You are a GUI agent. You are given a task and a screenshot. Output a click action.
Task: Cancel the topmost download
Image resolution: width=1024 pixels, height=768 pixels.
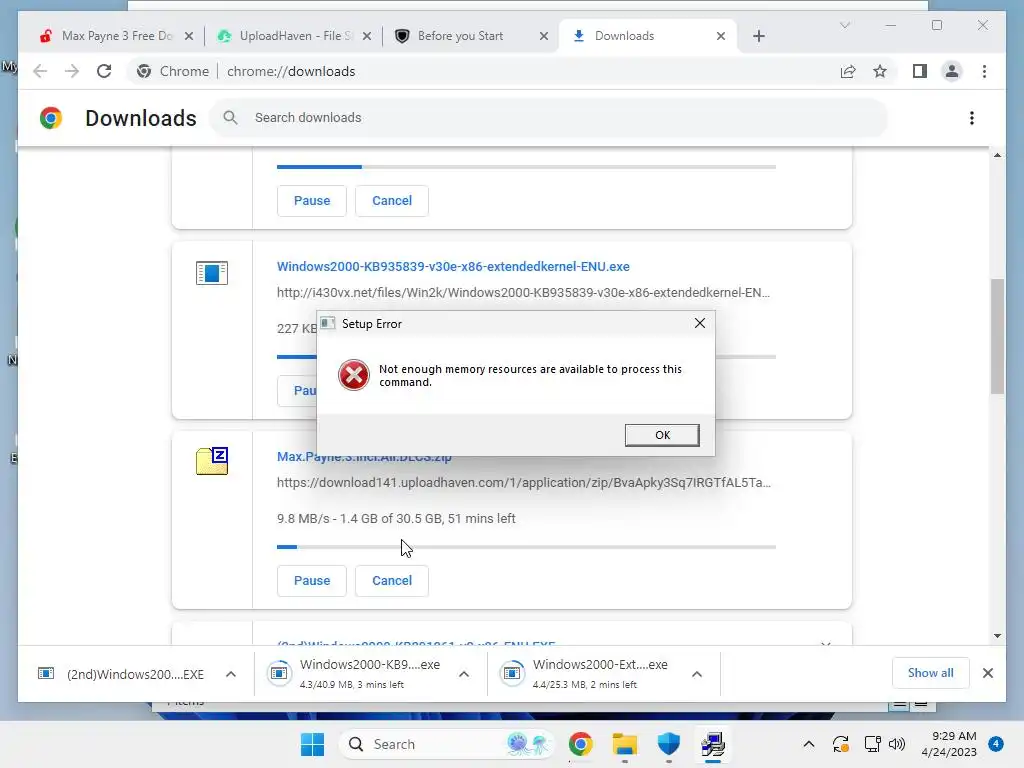pos(392,200)
